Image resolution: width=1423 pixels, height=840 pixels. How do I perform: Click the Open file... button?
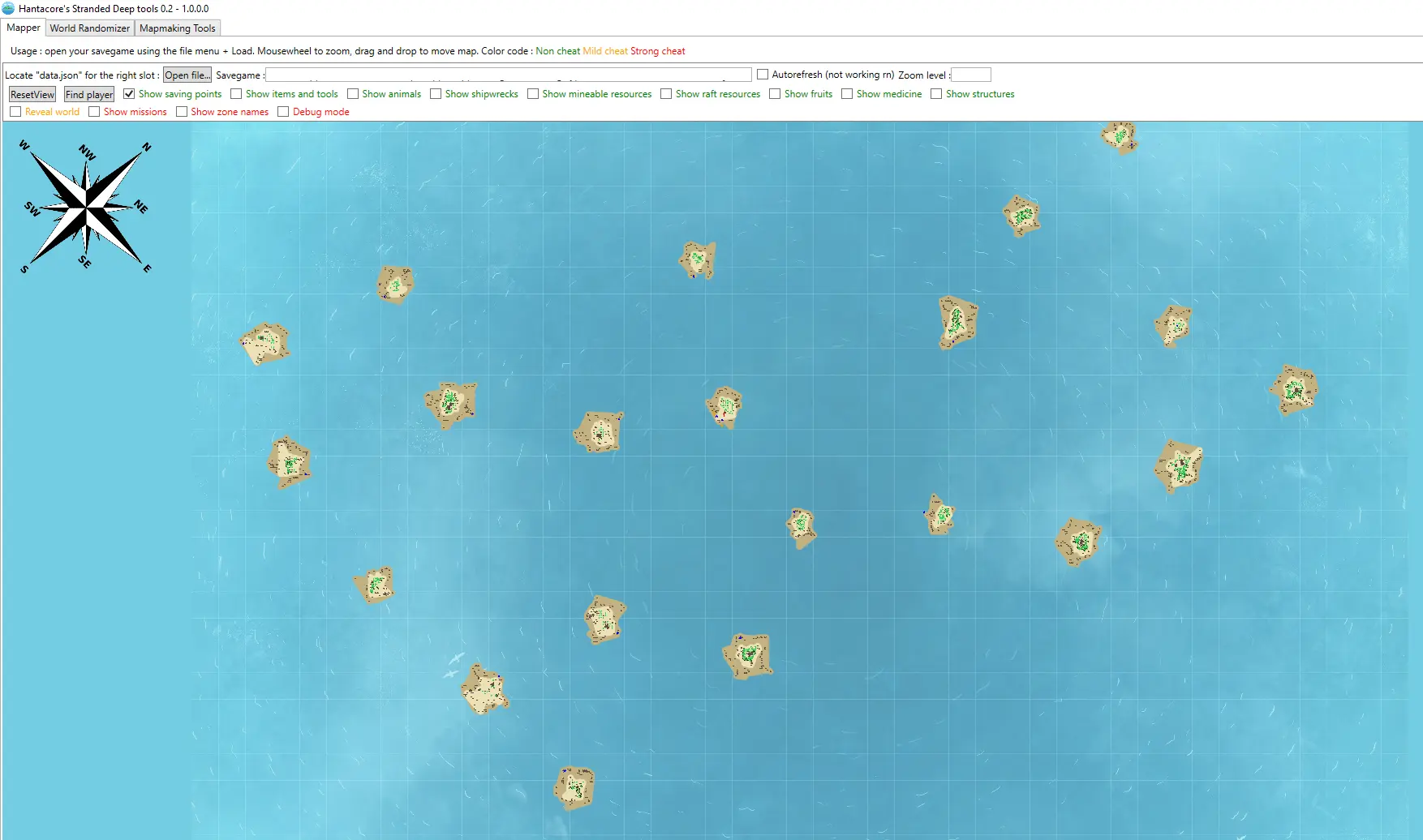(x=187, y=75)
